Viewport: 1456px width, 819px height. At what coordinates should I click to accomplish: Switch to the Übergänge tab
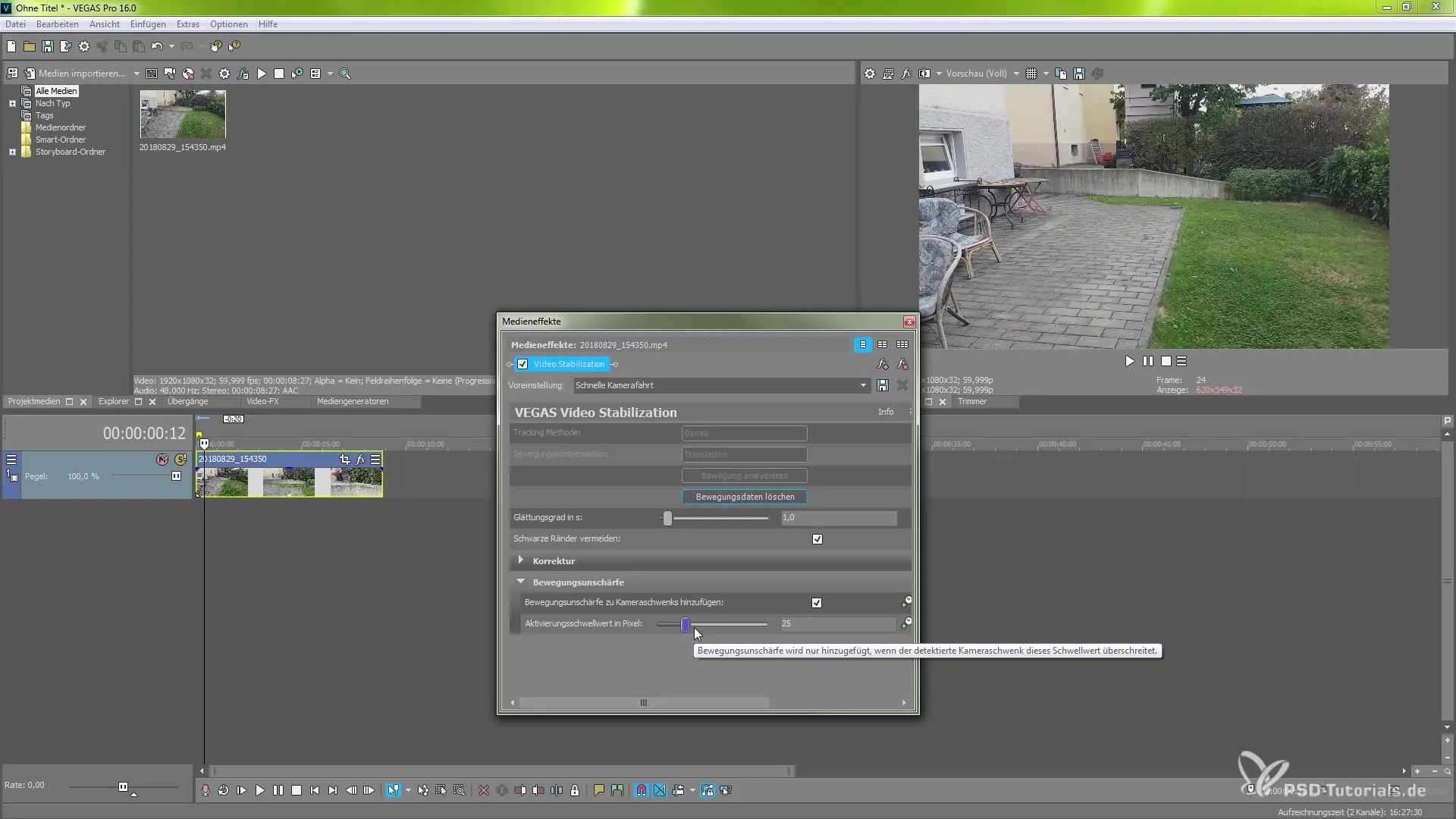187,401
